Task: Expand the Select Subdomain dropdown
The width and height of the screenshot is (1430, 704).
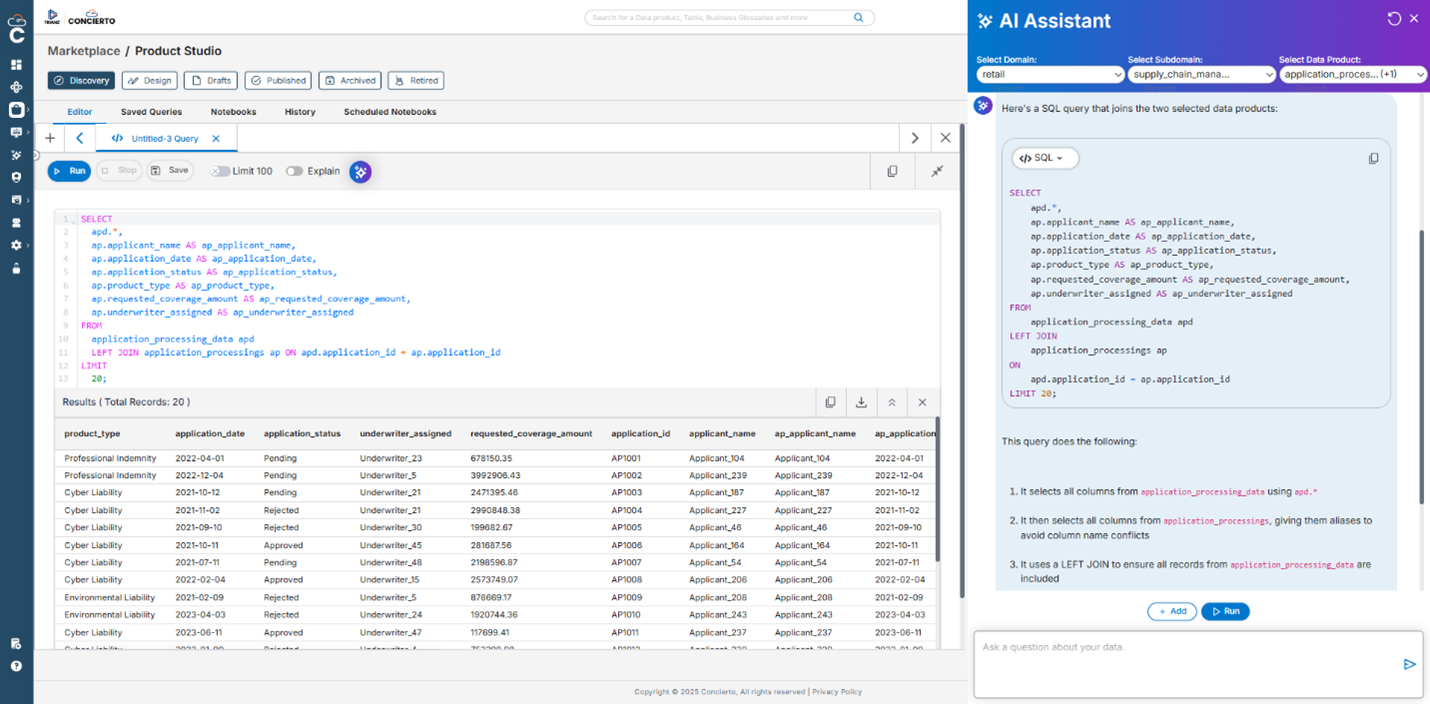Action: pyautogui.click(x=1201, y=74)
